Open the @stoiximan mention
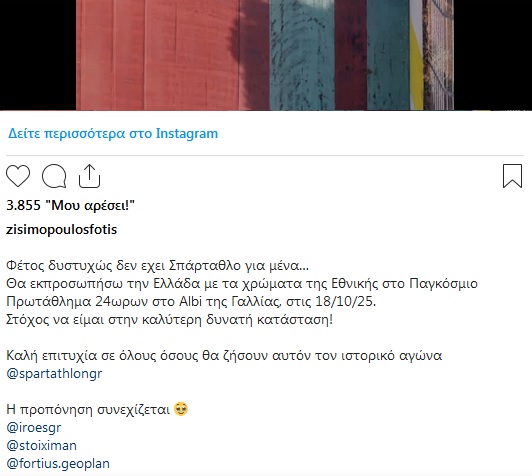532x476 pixels. coord(41,445)
